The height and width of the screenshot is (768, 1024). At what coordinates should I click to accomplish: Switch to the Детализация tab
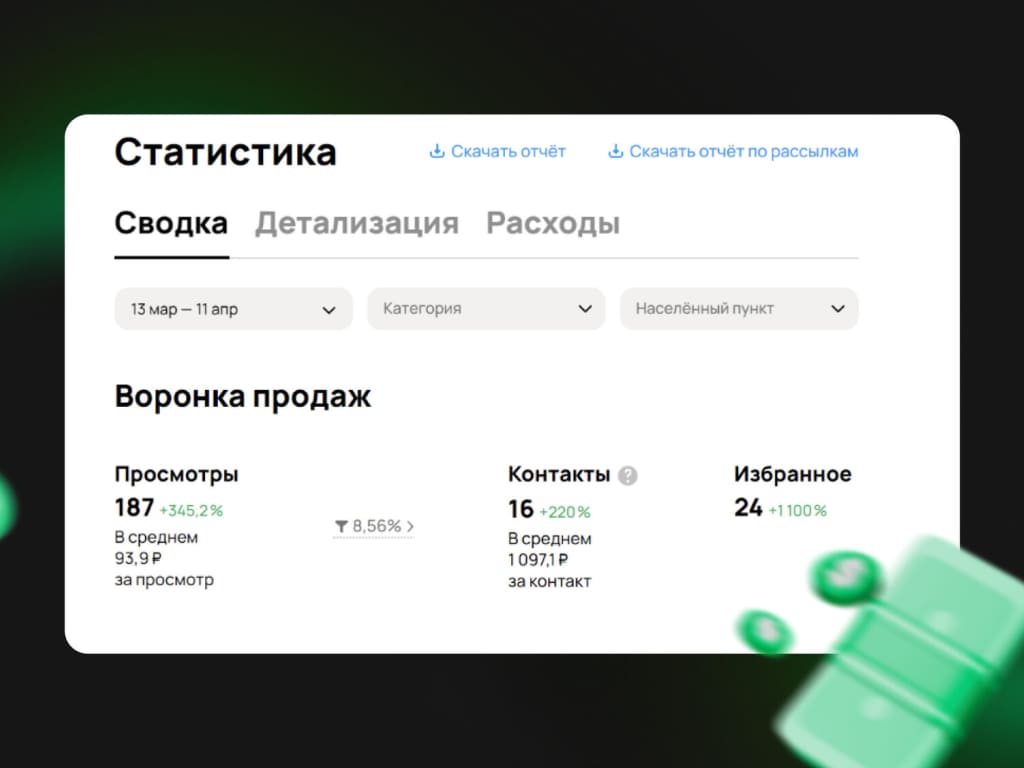357,223
